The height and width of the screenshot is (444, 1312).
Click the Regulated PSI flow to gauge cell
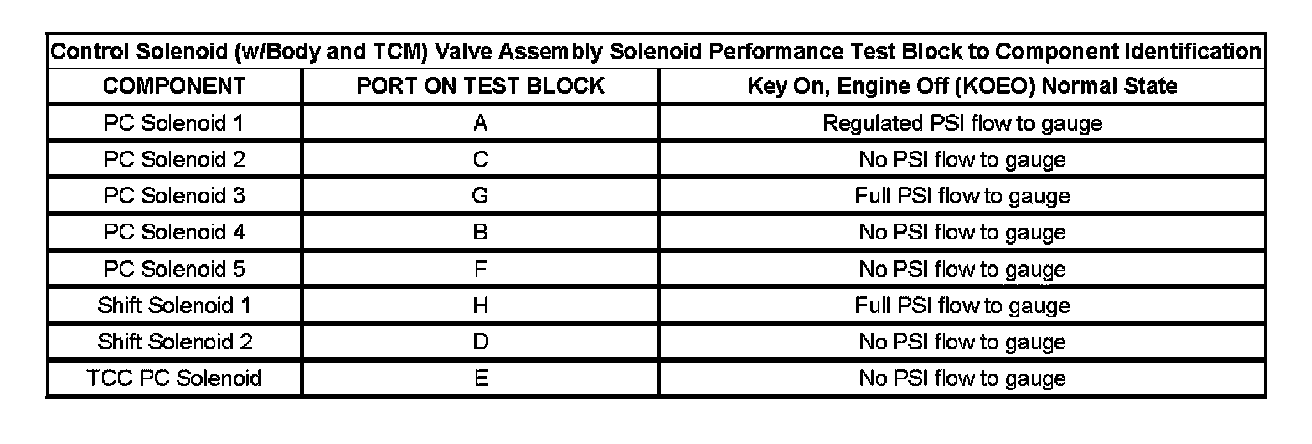[x=962, y=123]
